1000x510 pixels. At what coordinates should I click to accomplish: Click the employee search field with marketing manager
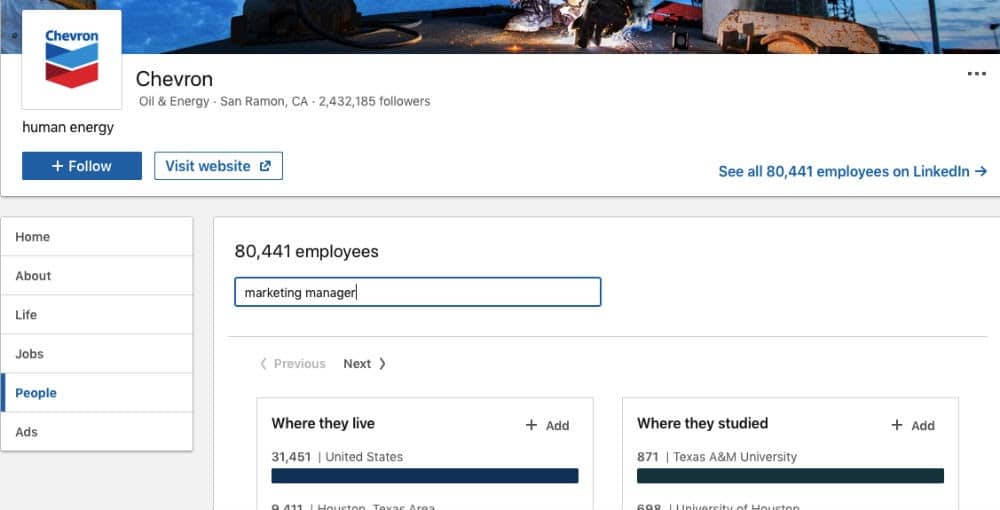(x=418, y=292)
